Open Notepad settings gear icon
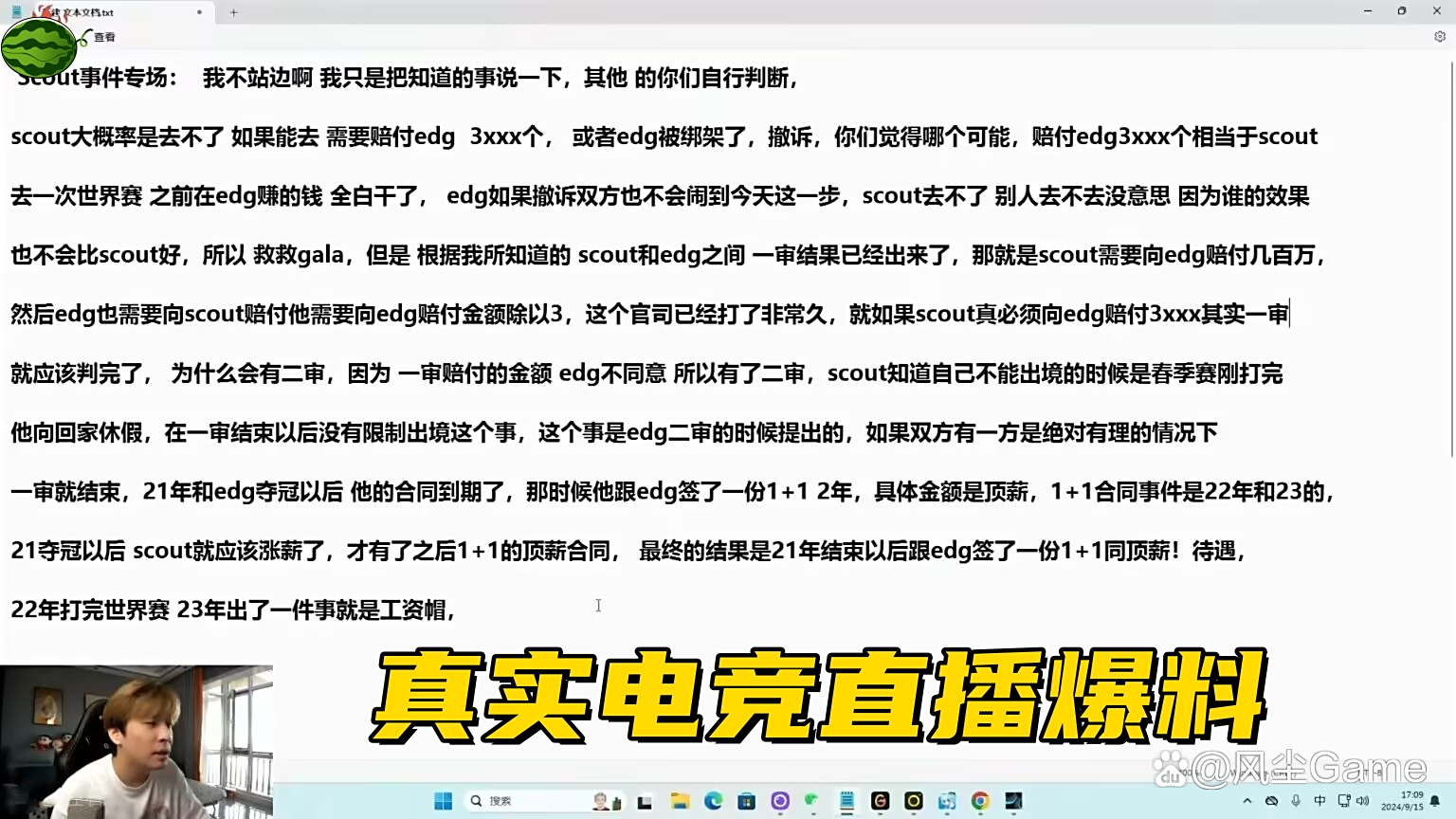 tap(1440, 37)
